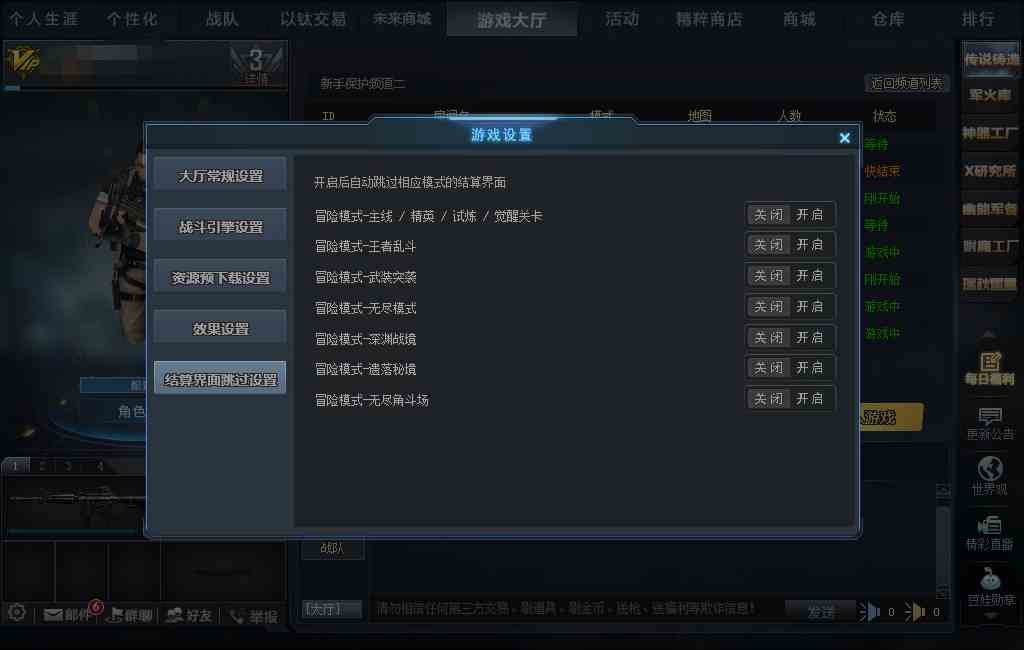This screenshot has height=650, width=1024.
Task: Switch to 效果设置 tab
Action: pos(220,327)
